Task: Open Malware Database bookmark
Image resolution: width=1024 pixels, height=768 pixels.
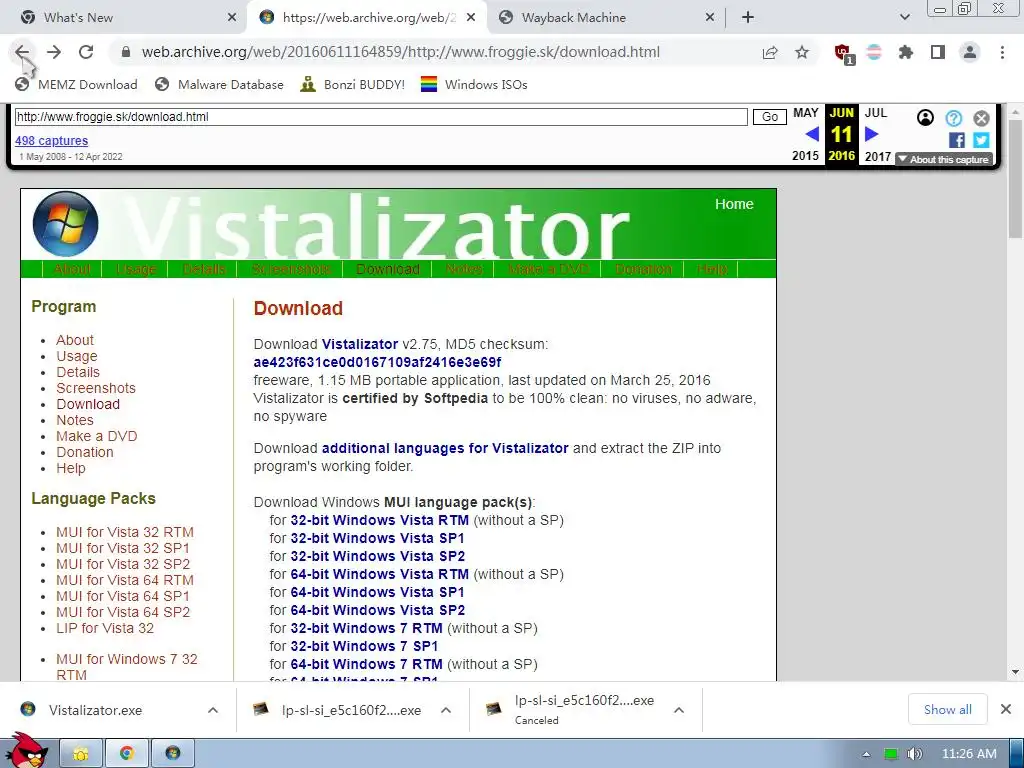Action: pos(219,84)
